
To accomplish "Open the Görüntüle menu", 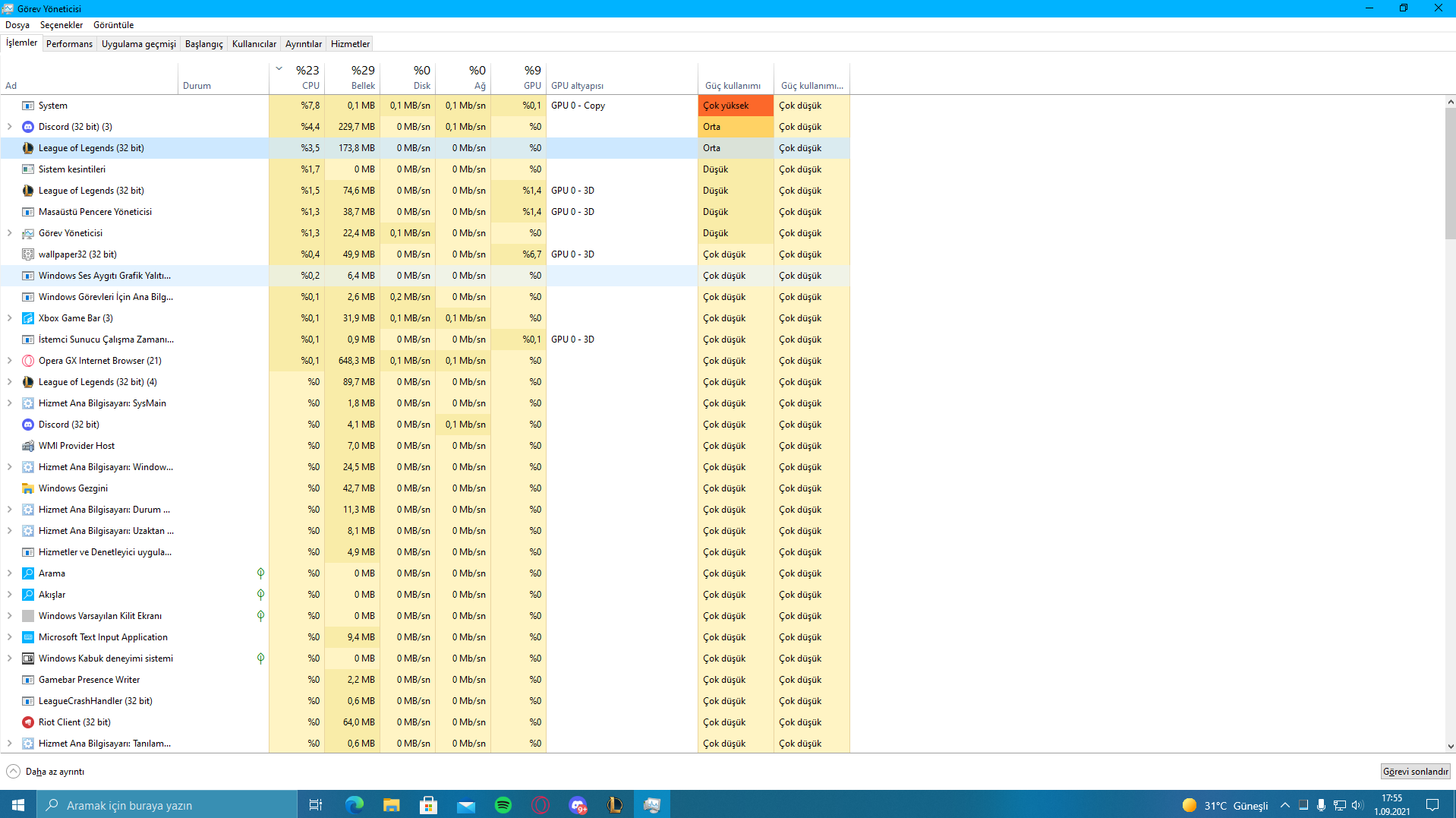I will click(113, 25).
